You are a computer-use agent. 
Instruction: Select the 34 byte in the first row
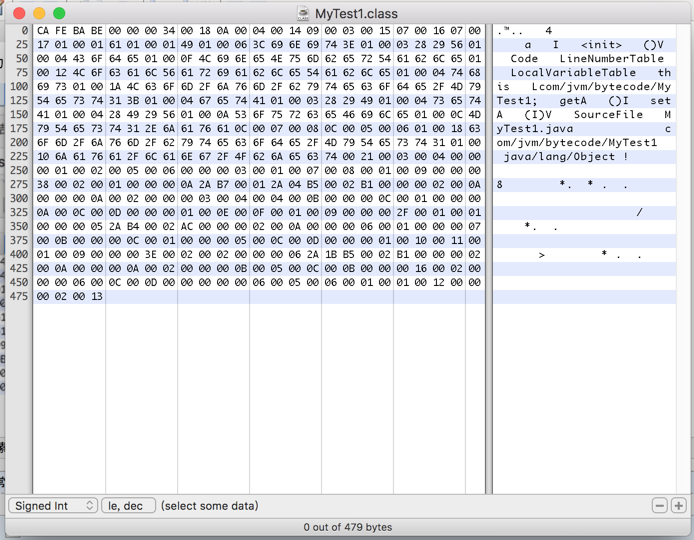click(x=169, y=31)
